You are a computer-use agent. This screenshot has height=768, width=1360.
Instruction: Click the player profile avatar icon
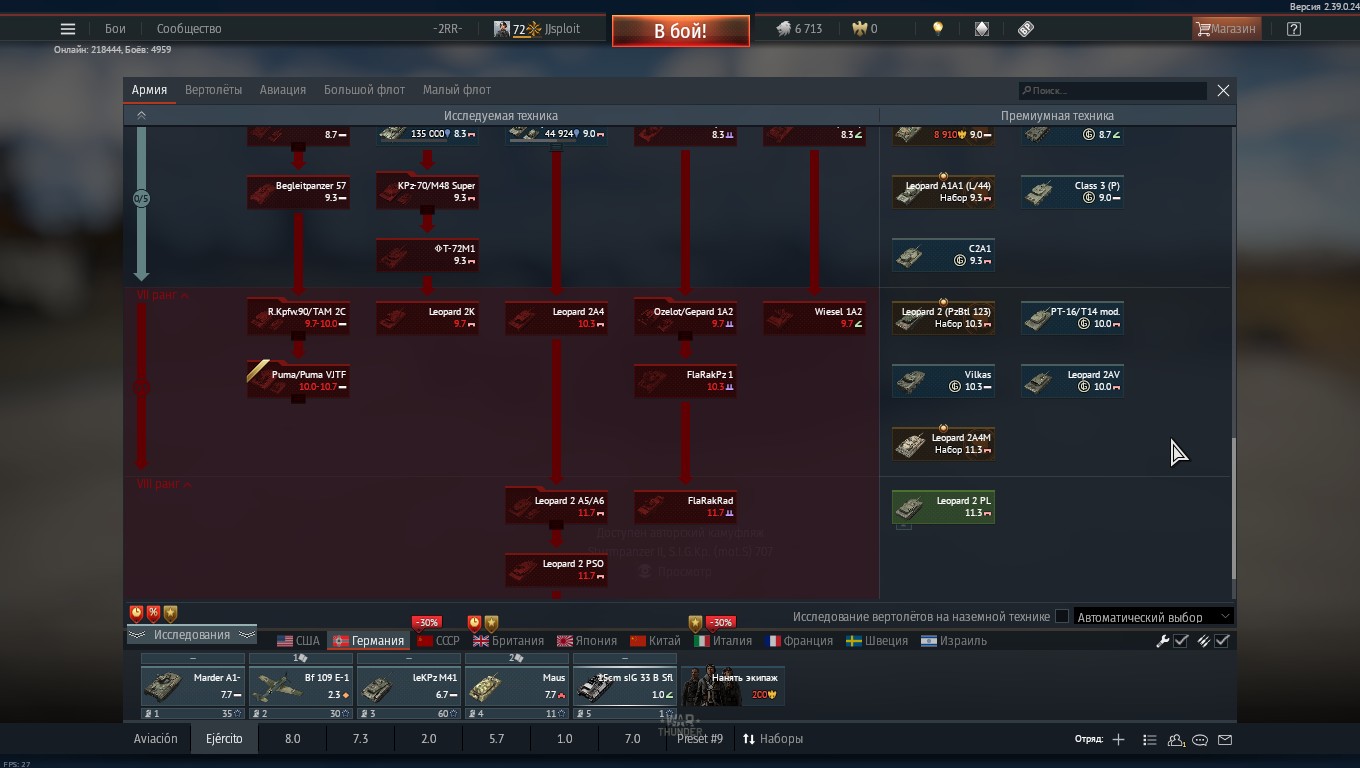[502, 29]
